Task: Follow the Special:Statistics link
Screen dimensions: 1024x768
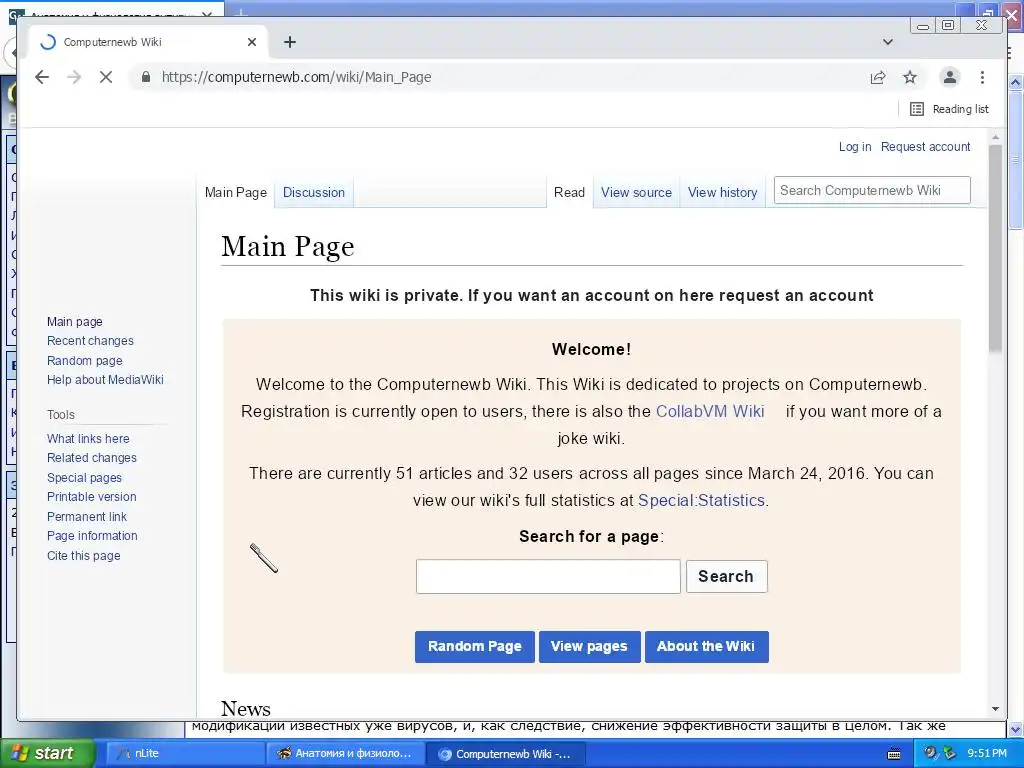Action: [701, 500]
